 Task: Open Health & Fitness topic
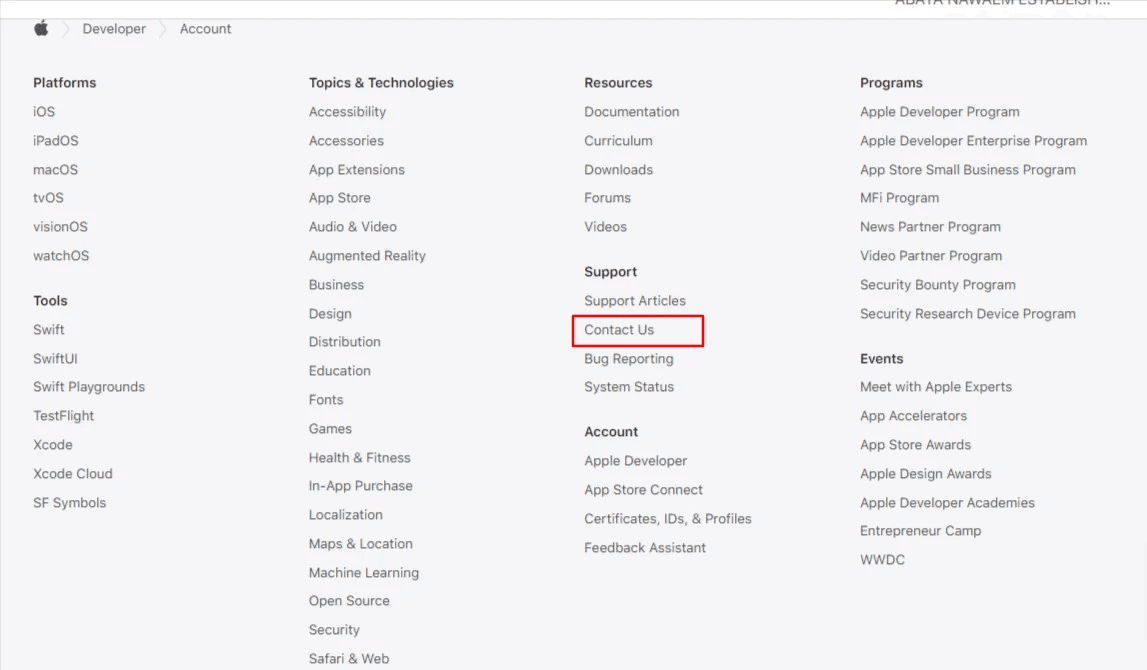[360, 458]
